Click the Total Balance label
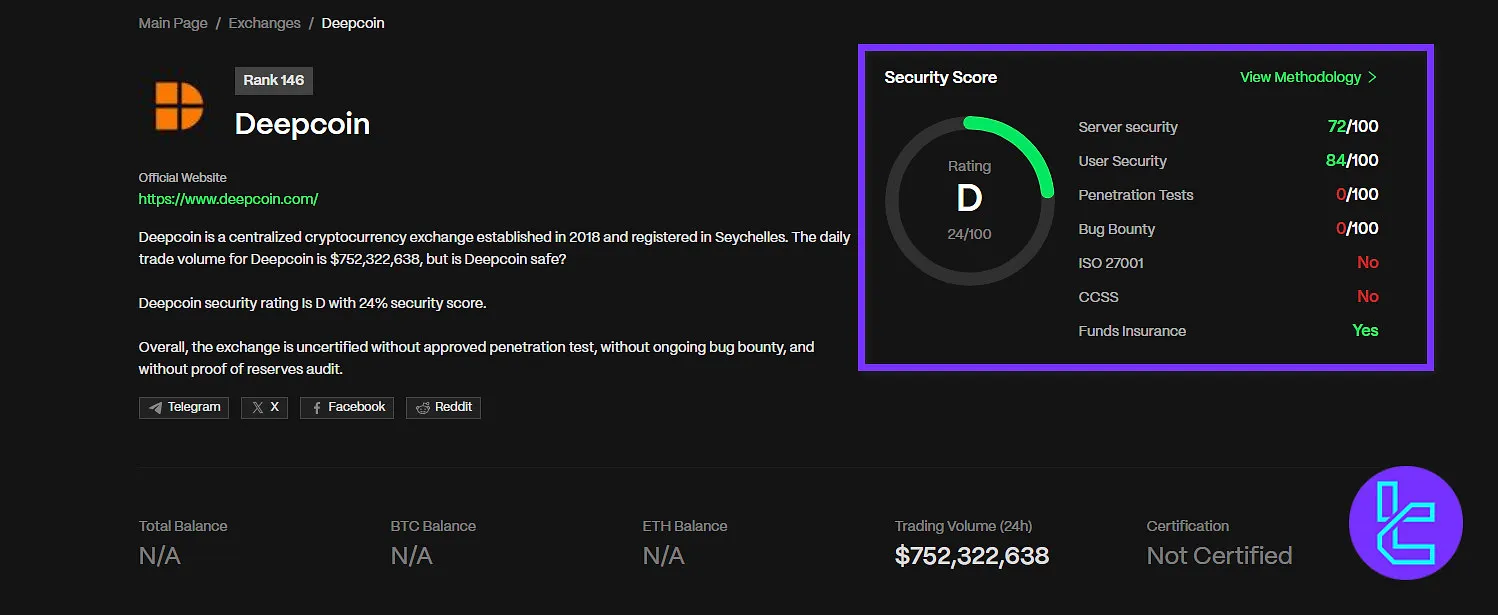 183,526
